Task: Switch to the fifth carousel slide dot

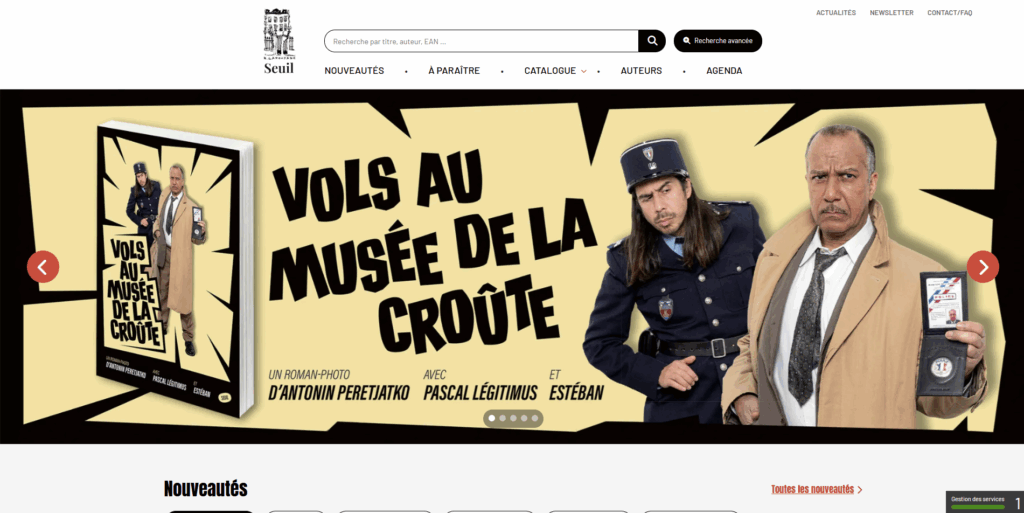Action: coord(535,418)
